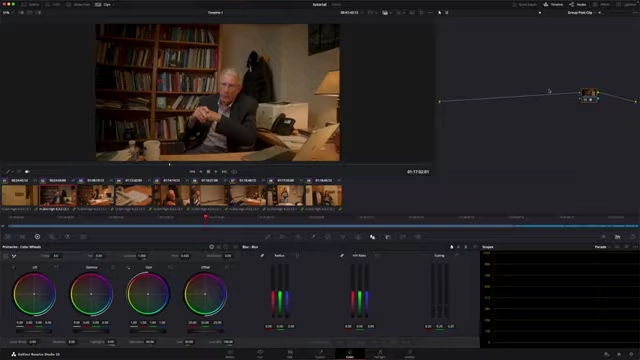
Task: Open the Motion Effects palette
Action: pyautogui.click(x=83, y=237)
